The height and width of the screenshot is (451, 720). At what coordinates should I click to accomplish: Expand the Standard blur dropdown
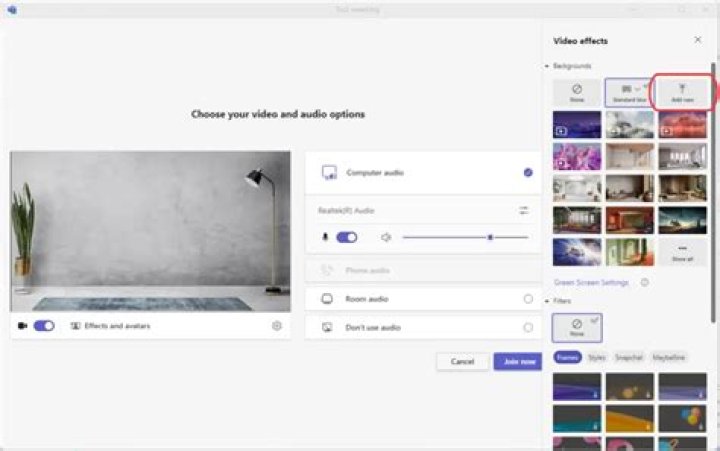pyautogui.click(x=640, y=90)
